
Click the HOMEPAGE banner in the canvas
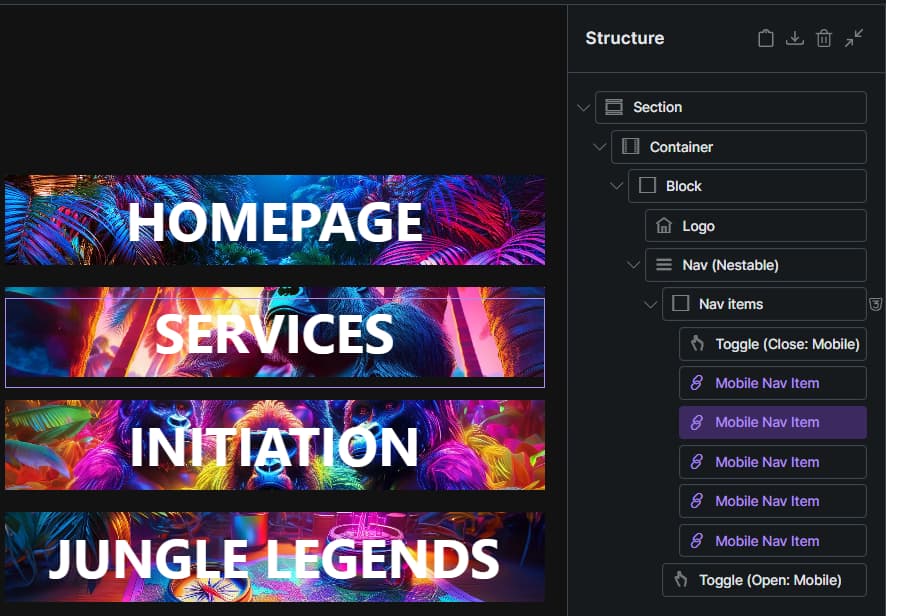(275, 220)
